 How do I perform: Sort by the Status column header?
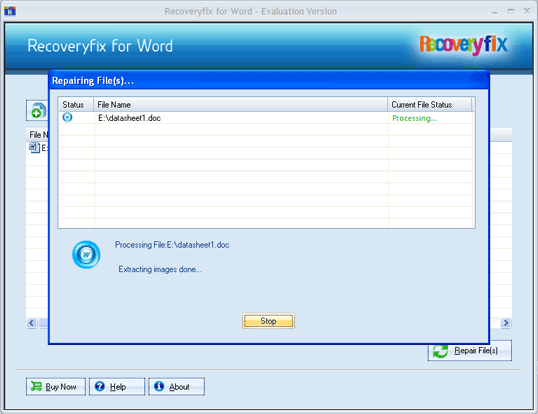[76, 105]
